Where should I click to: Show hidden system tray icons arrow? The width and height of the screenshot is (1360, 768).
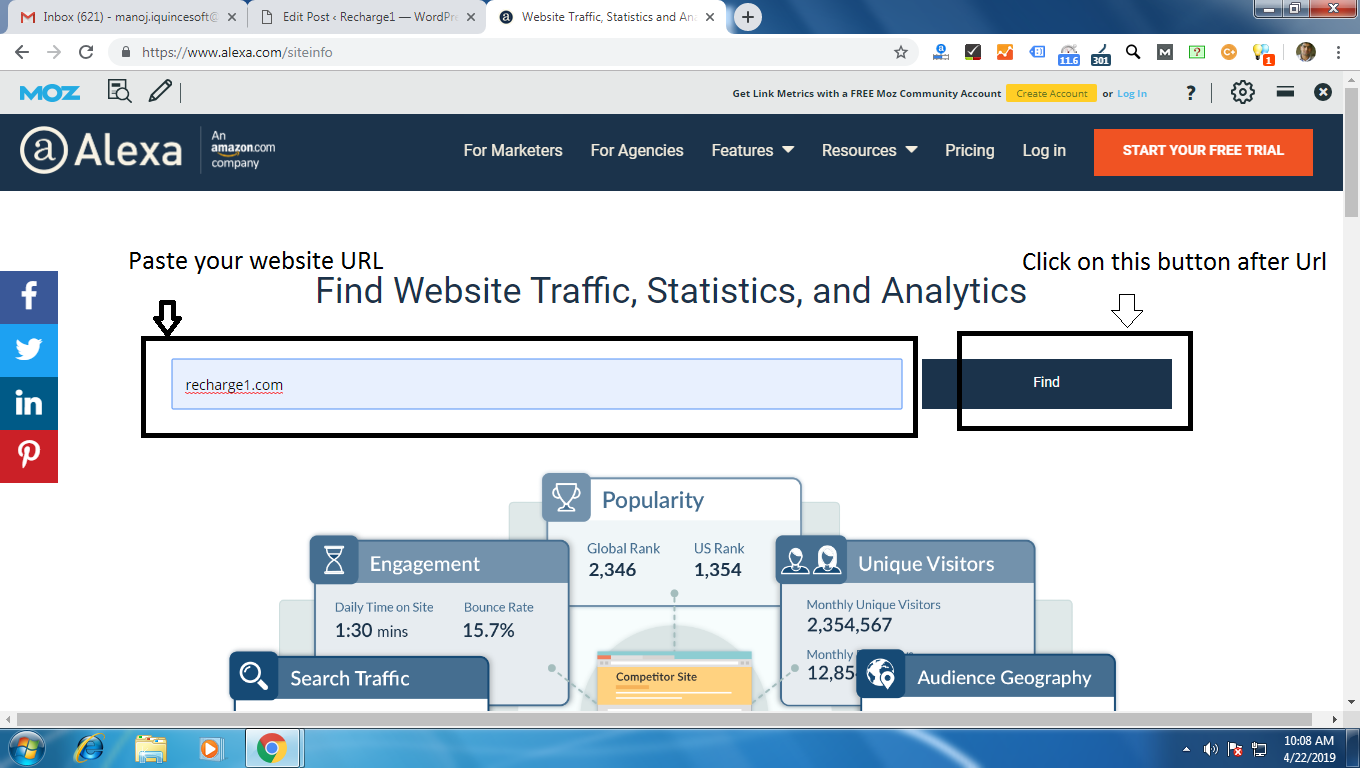coord(1186,749)
